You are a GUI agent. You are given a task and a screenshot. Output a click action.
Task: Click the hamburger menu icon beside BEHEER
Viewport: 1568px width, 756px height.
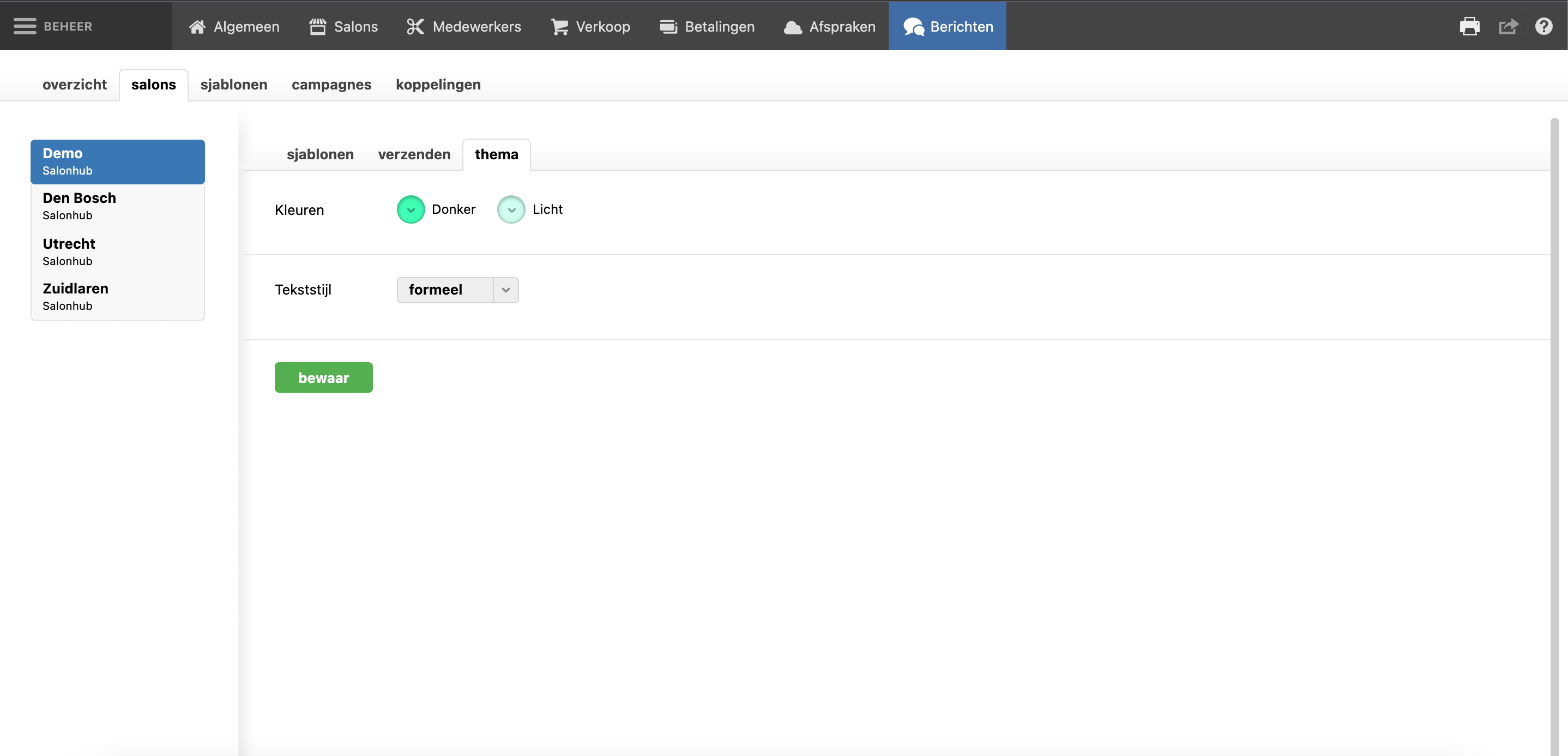coord(25,26)
